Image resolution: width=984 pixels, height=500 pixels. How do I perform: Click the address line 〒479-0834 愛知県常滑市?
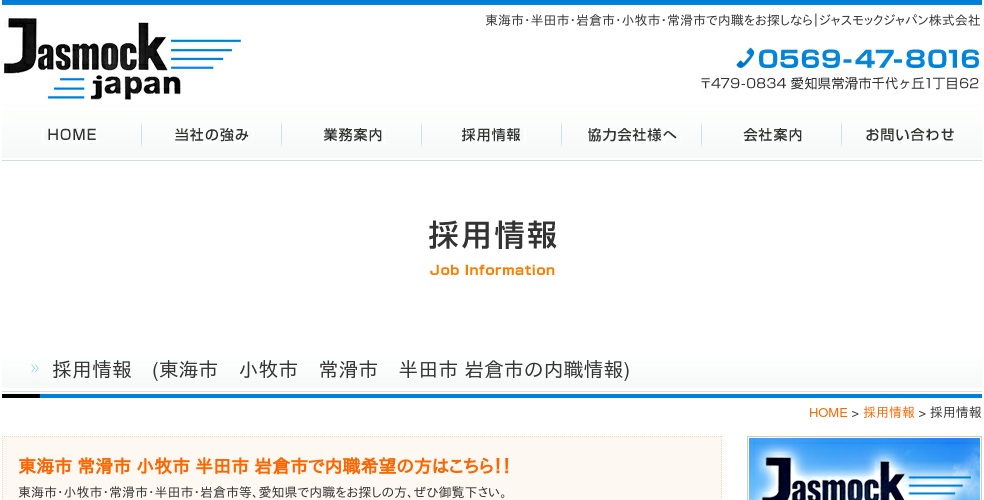840,83
